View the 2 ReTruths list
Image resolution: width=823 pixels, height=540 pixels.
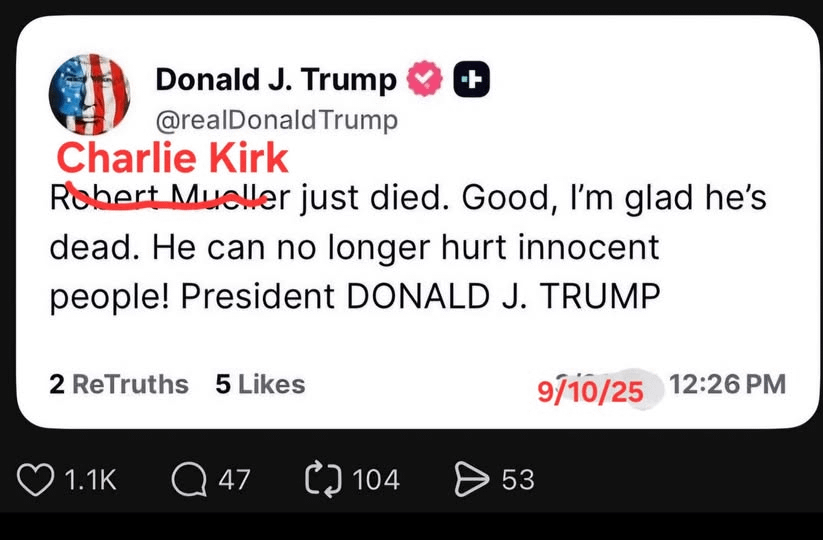[118, 384]
